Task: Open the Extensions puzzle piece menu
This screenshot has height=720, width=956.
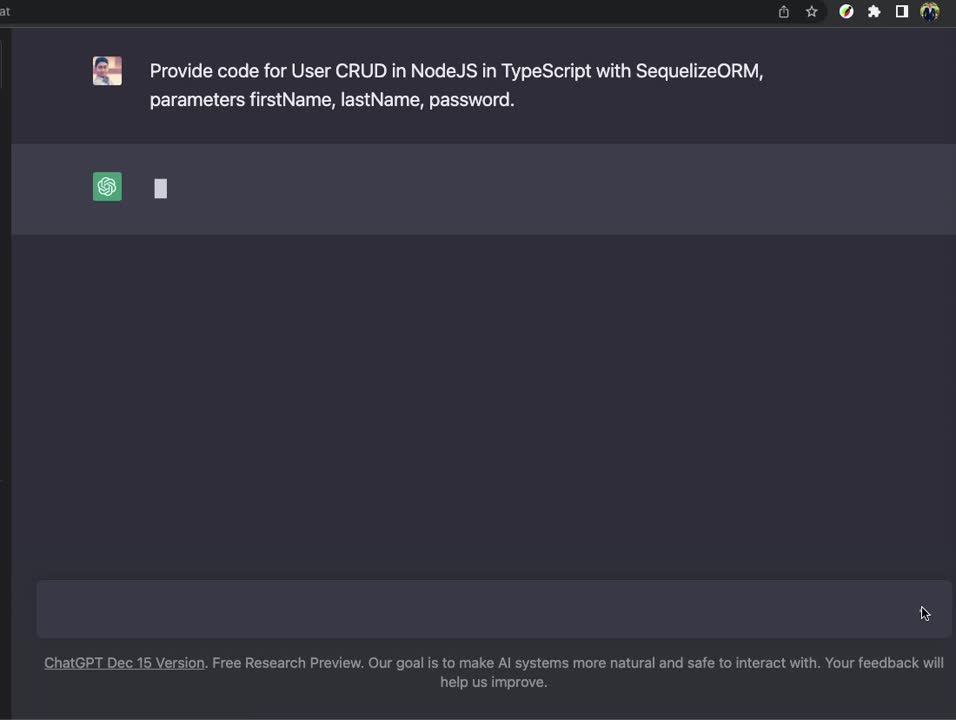Action: click(874, 12)
